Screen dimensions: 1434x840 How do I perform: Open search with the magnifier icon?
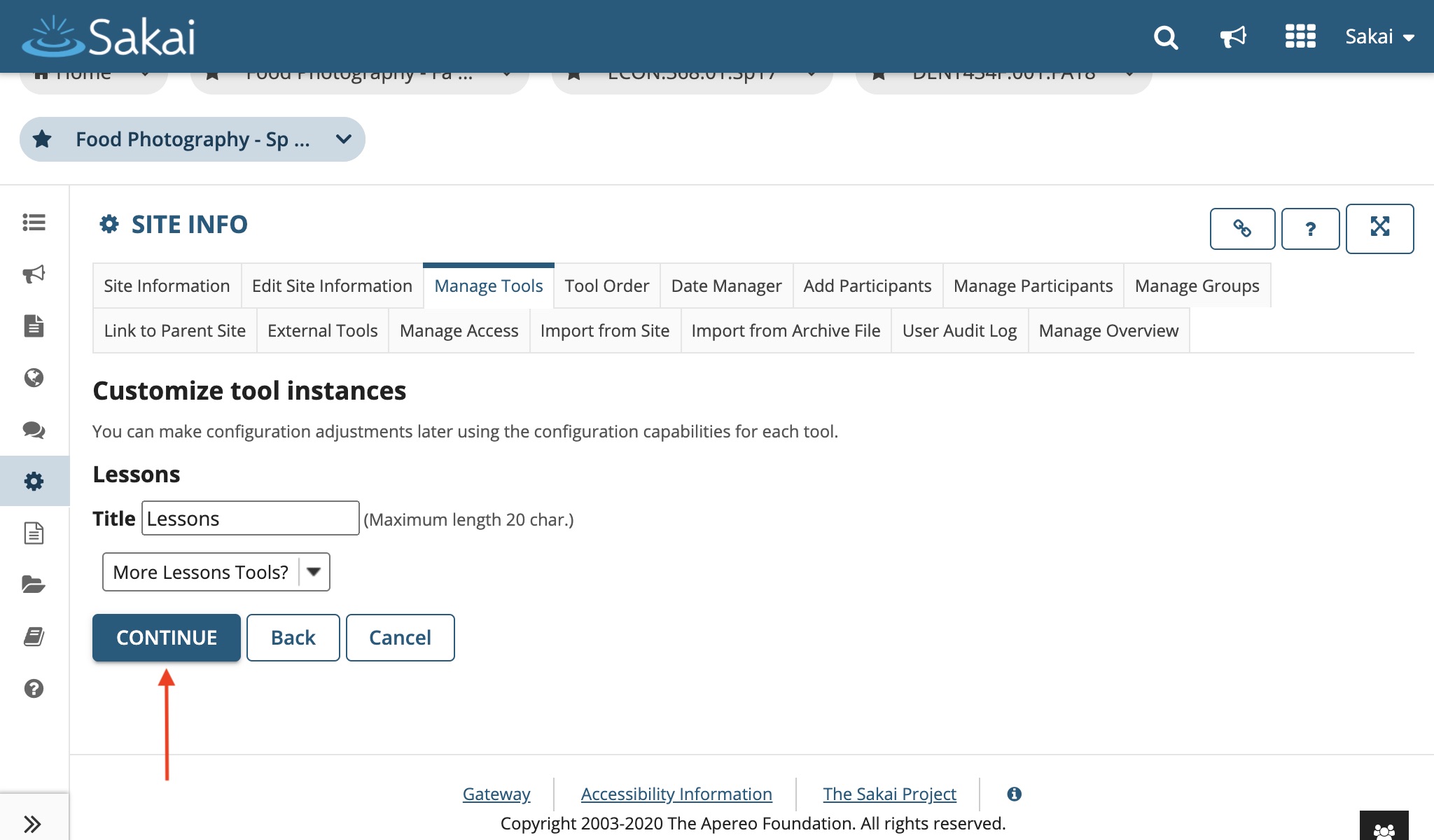pyautogui.click(x=1166, y=37)
